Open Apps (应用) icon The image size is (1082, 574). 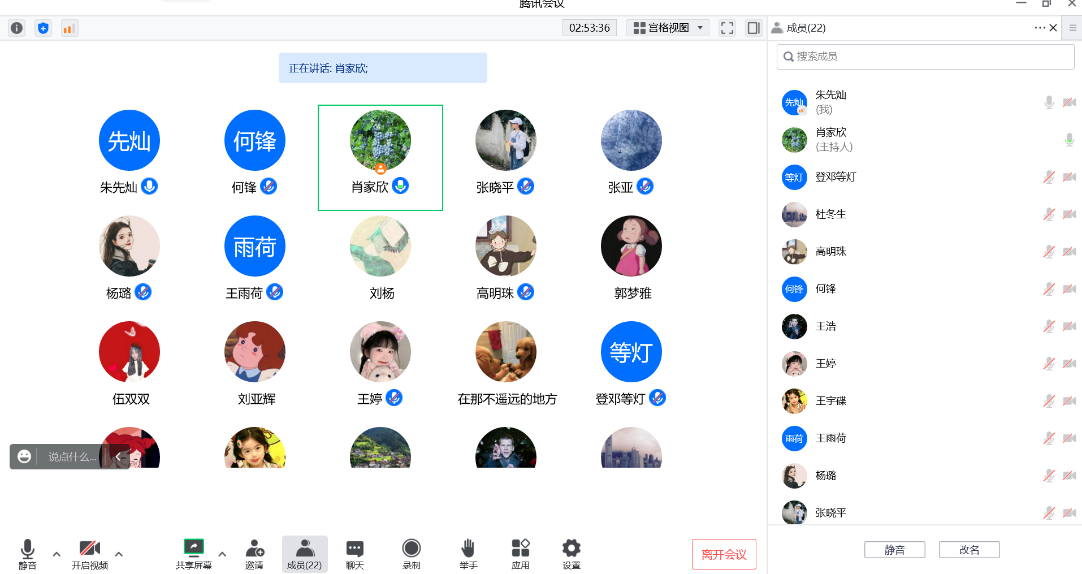(520, 552)
